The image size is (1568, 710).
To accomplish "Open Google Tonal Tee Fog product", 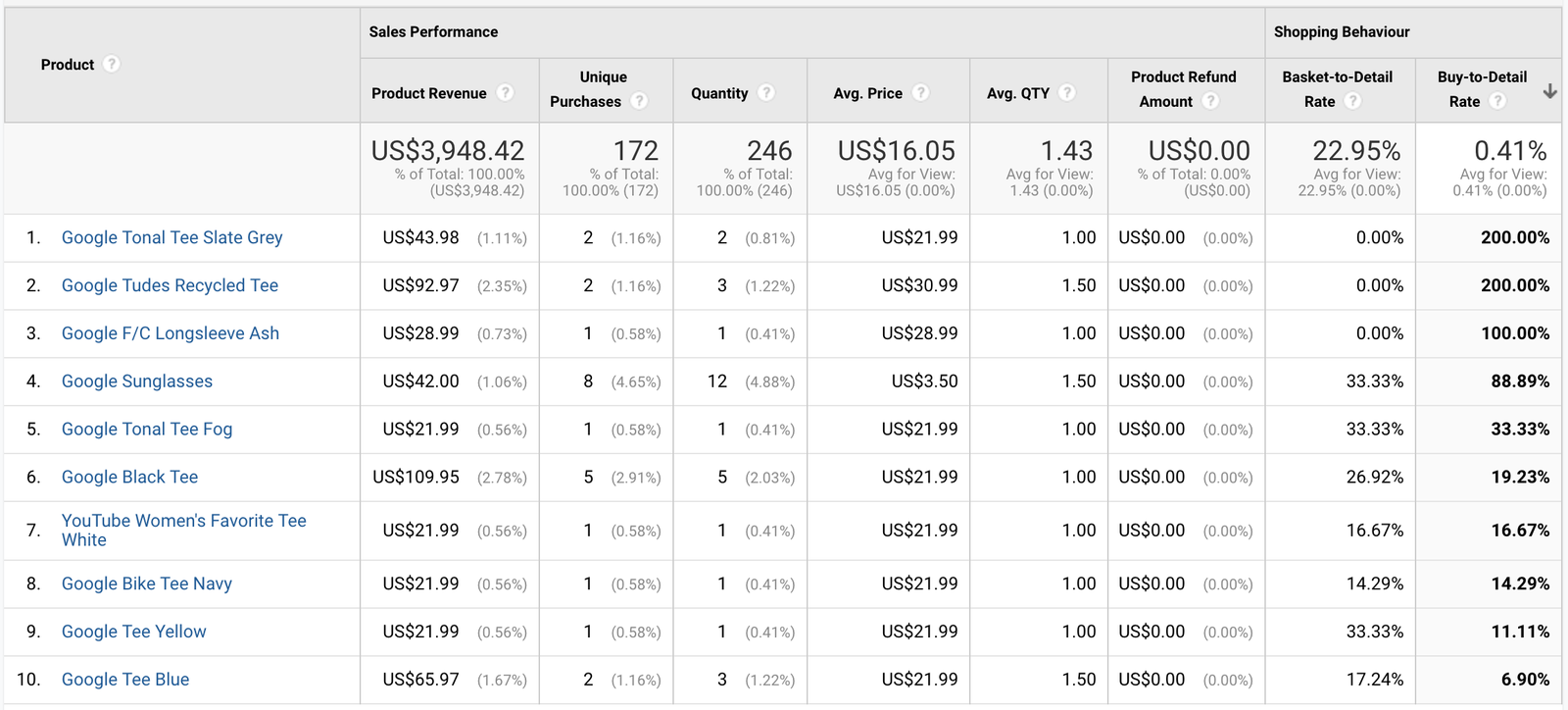I will pos(147,430).
